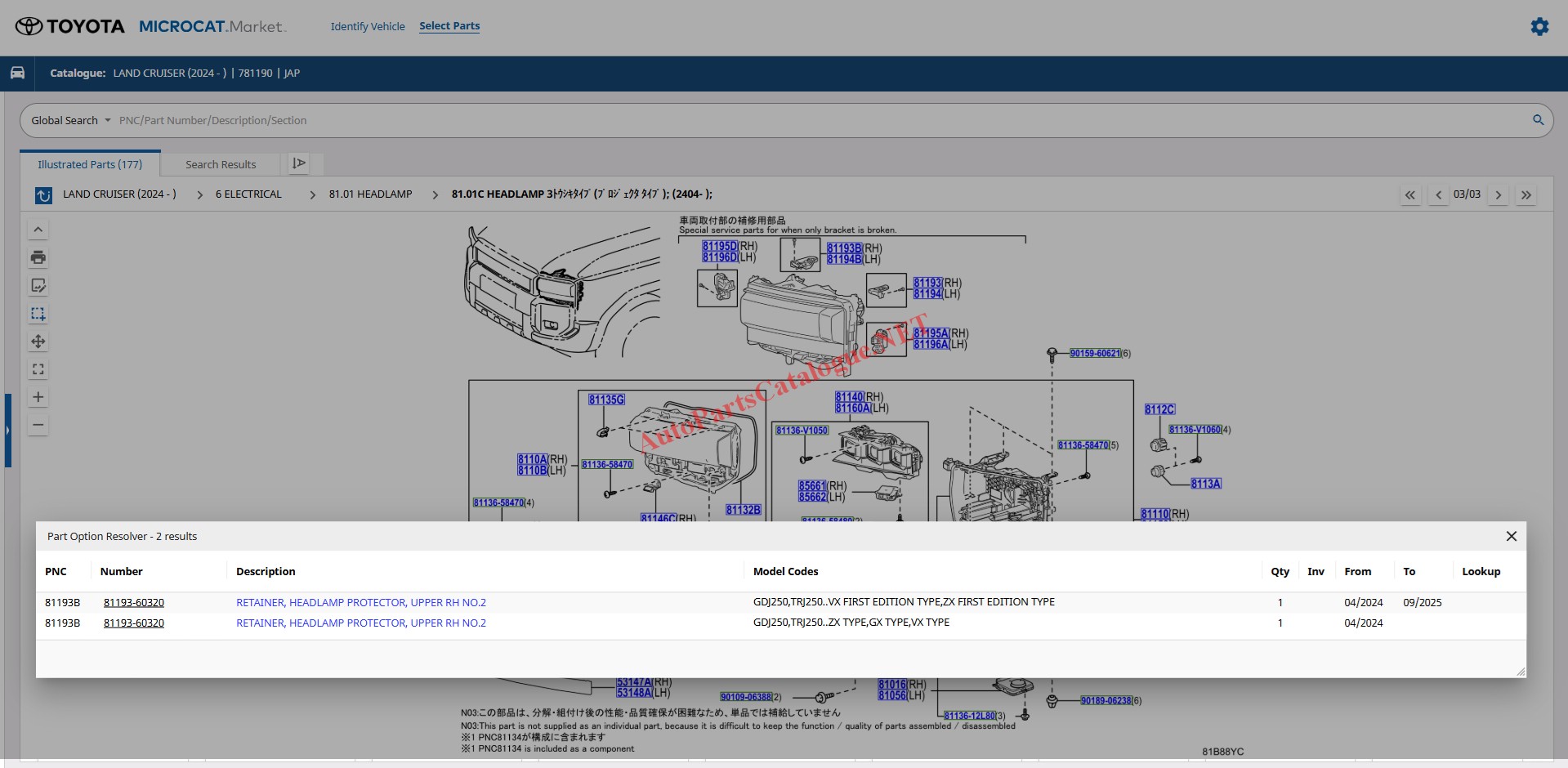
Task: Open first part number 81193-60320 link
Action: (134, 602)
